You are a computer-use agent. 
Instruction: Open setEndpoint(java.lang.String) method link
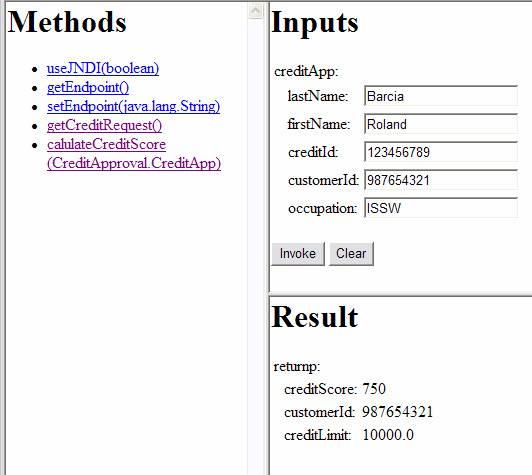point(133,107)
